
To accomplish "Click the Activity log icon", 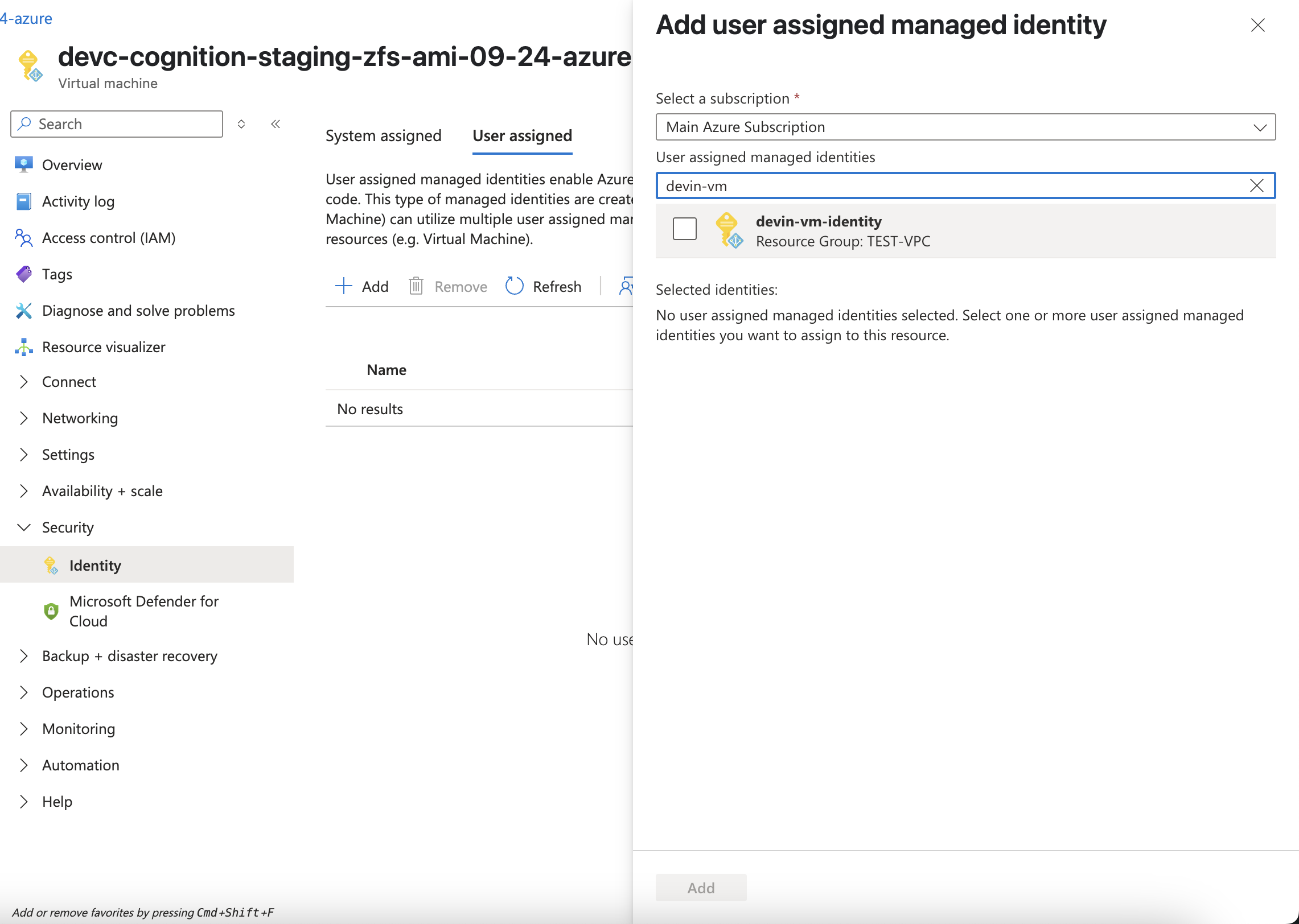I will [23, 201].
